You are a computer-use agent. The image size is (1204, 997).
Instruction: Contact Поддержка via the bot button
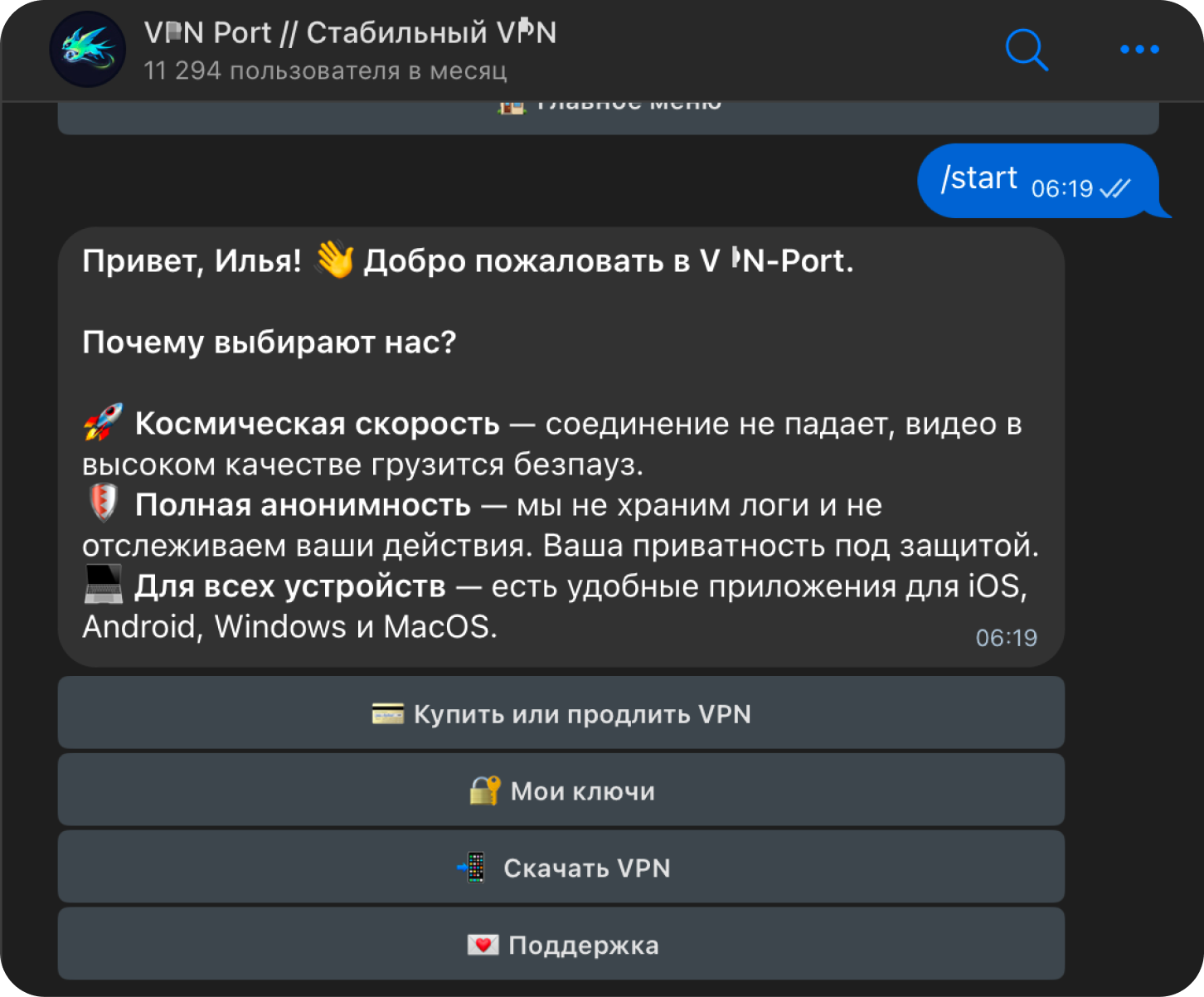561,945
